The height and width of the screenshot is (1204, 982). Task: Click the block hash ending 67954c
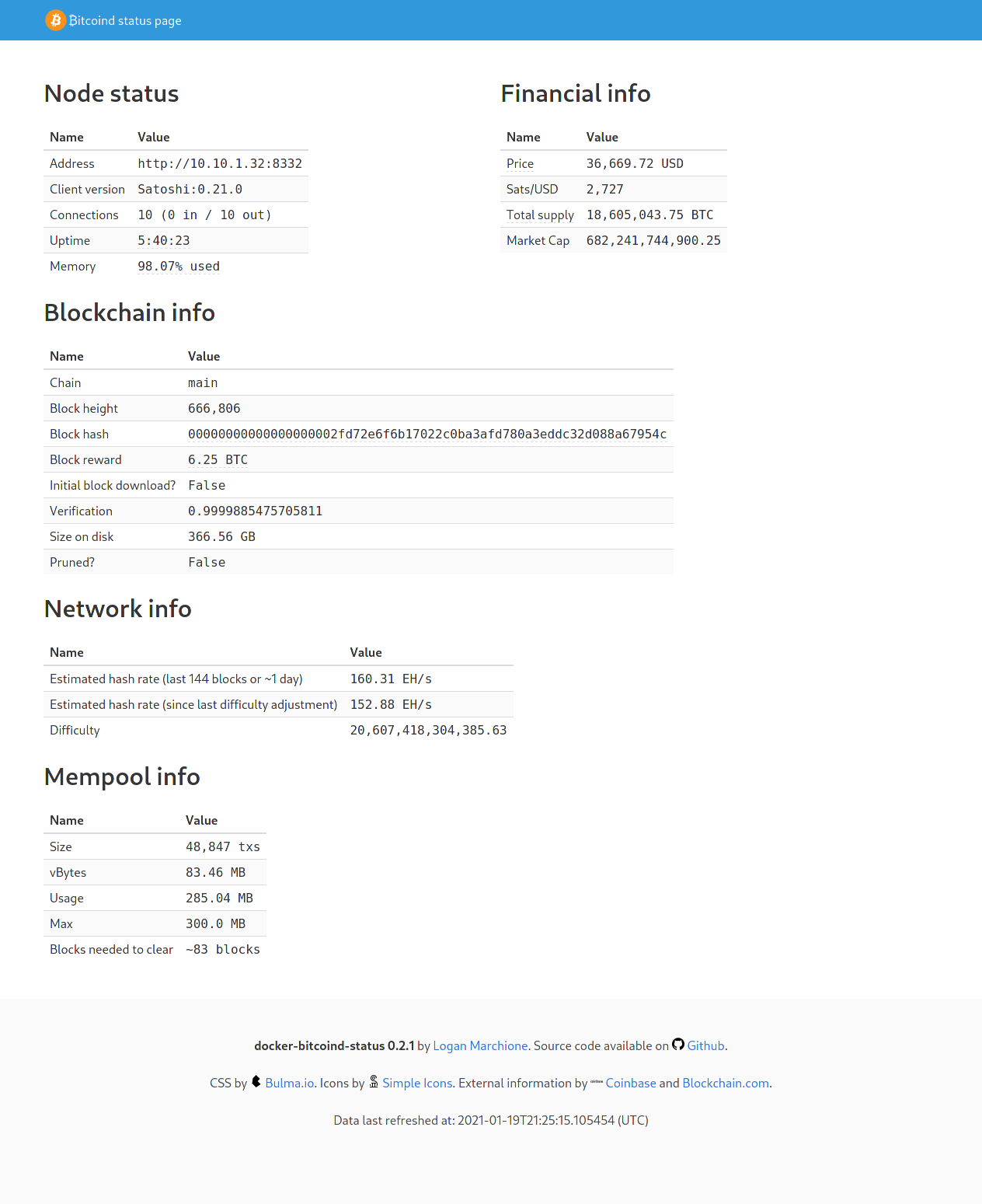[x=427, y=434]
